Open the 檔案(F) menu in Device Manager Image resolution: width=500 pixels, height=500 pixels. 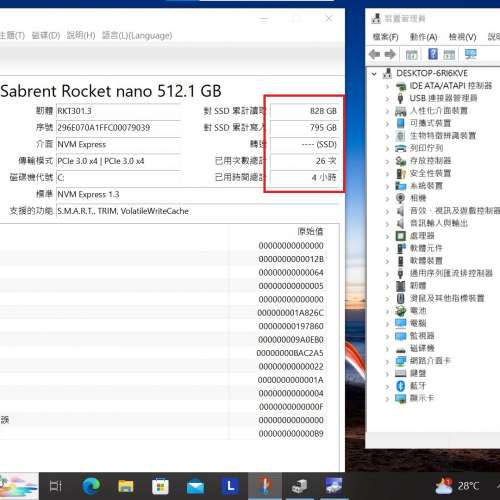click(x=386, y=37)
